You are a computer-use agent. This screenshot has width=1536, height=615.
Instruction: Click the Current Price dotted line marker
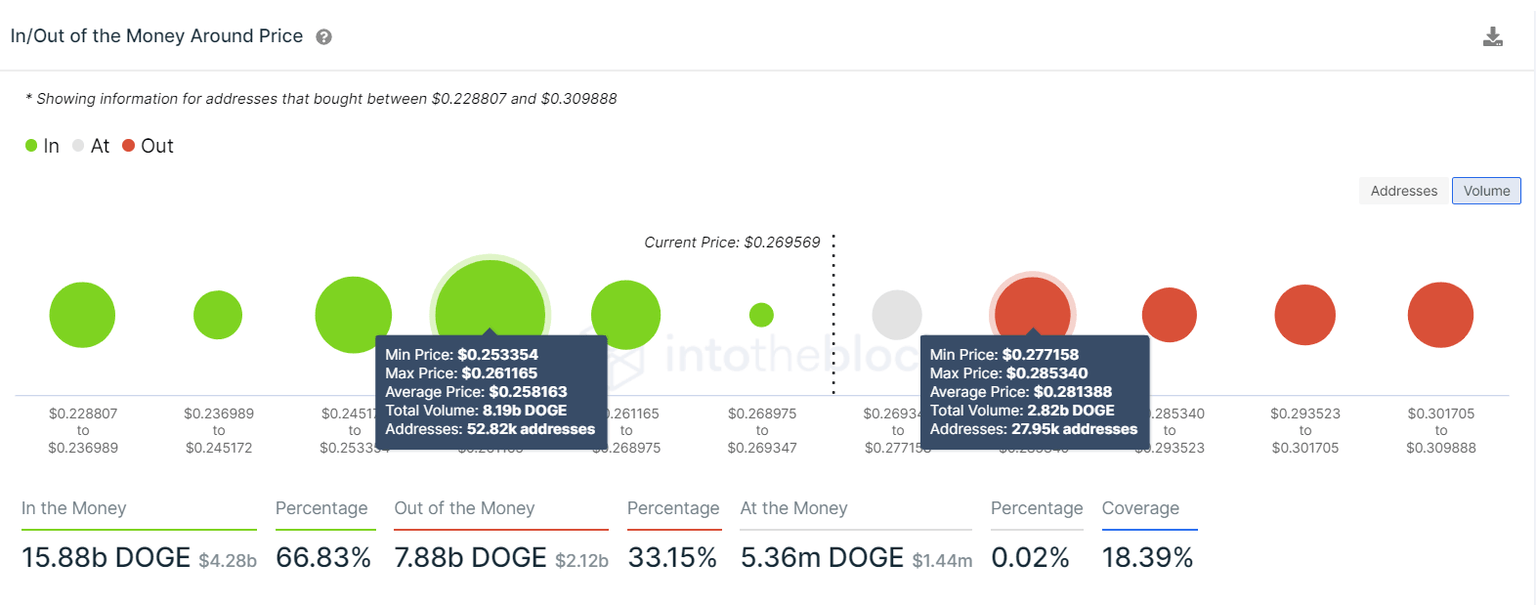833,310
